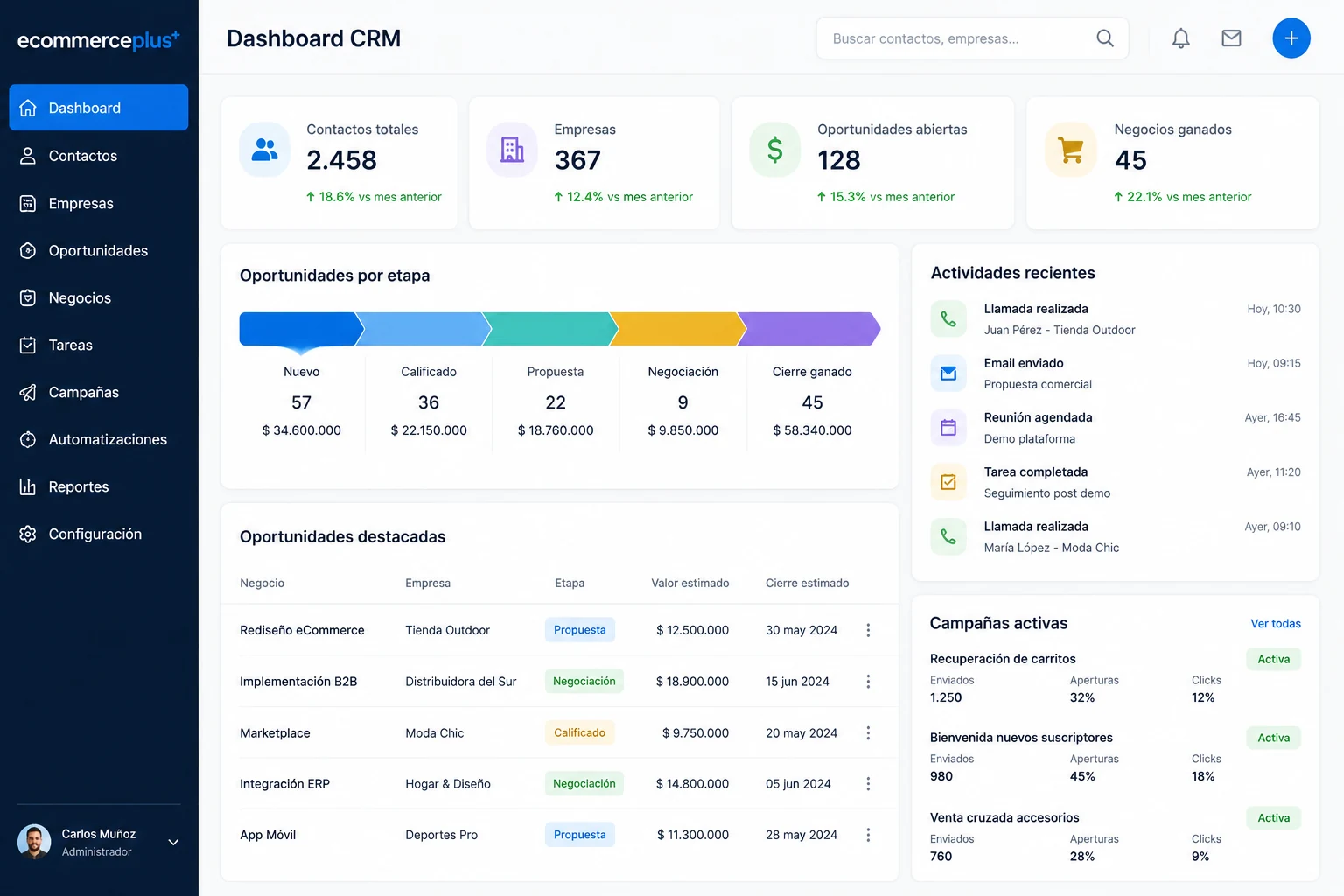Select the Calificado funnel stage segment
The width and height of the screenshot is (1344, 896).
click(424, 329)
